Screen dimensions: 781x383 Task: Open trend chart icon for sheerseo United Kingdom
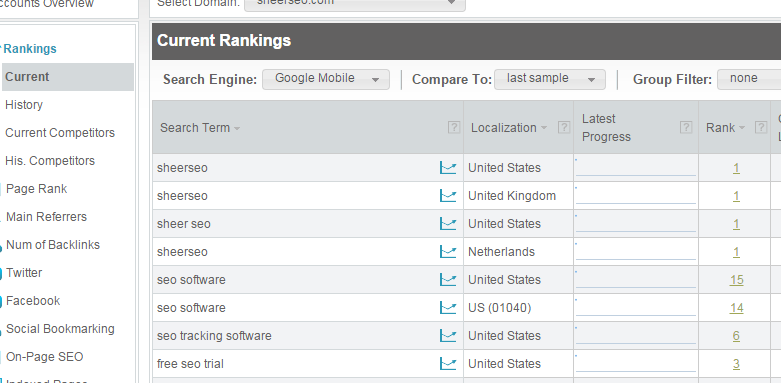coord(448,196)
